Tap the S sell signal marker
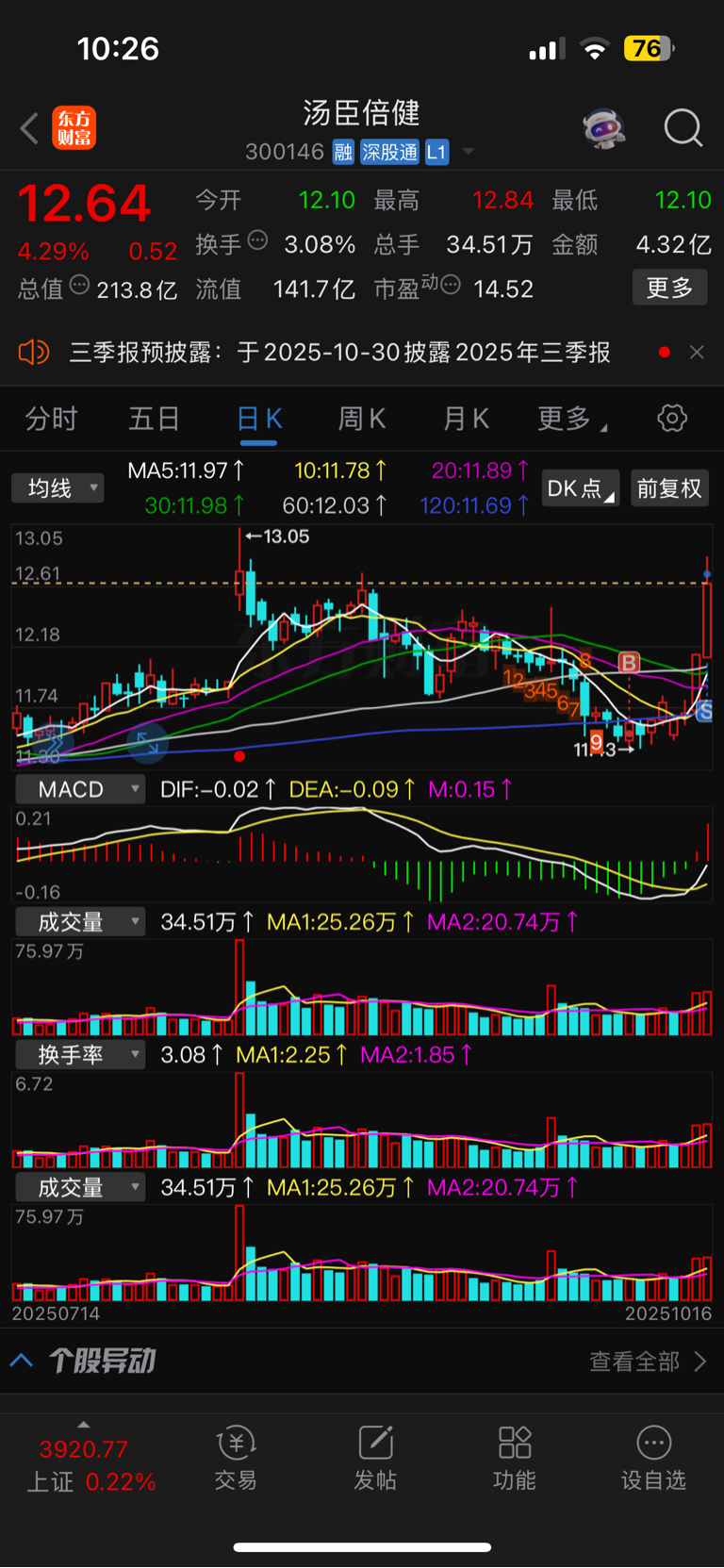724x1568 pixels. (x=704, y=712)
